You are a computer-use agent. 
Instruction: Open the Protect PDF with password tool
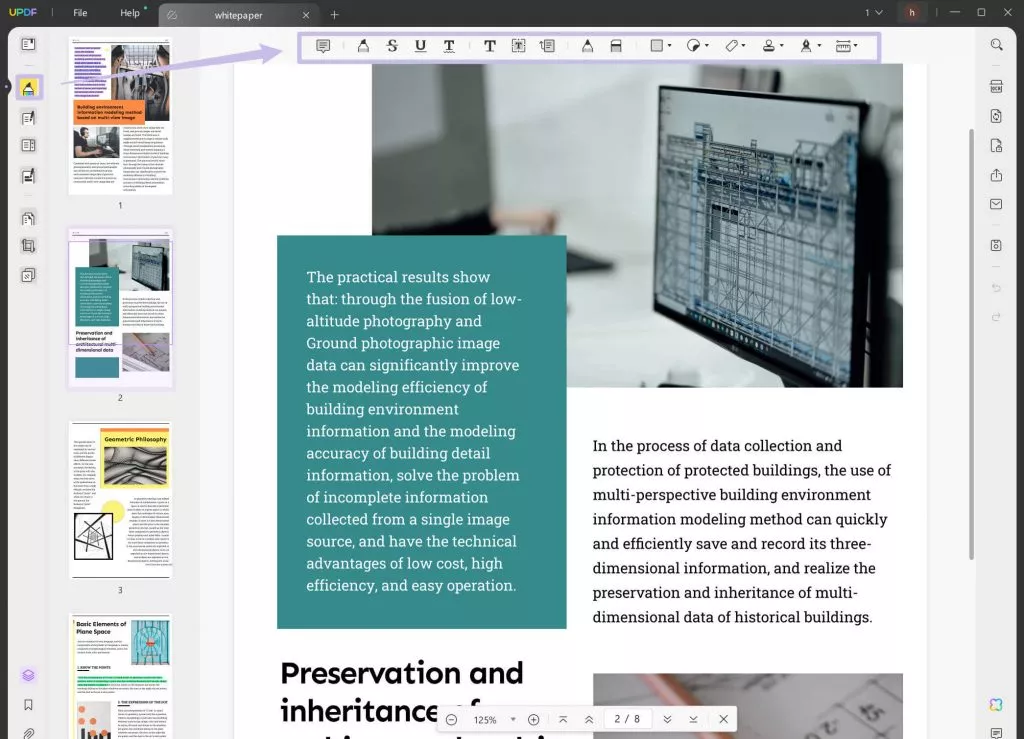(x=996, y=146)
